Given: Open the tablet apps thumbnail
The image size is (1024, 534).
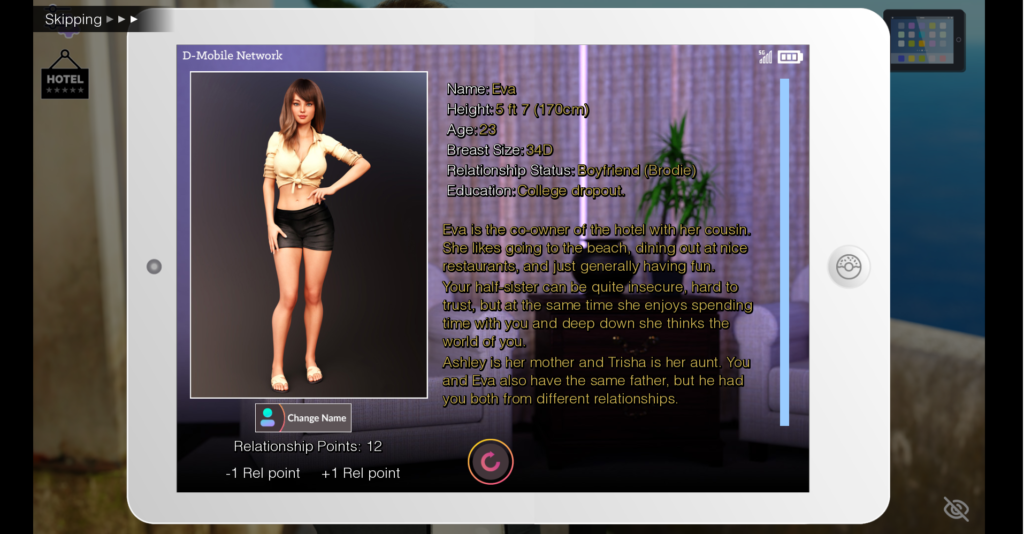Looking at the screenshot, I should [x=924, y=41].
